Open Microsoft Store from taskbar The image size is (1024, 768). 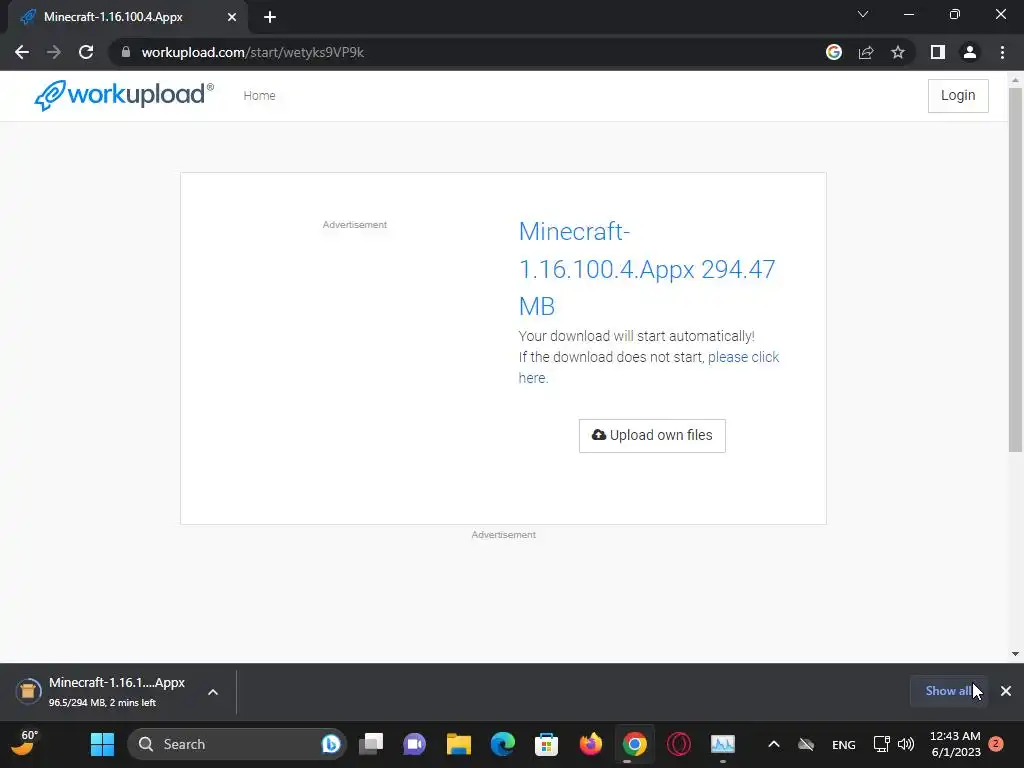(x=546, y=744)
